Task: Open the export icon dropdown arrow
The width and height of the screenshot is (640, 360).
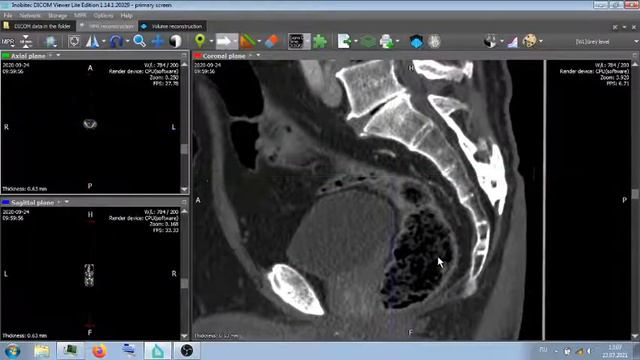Action: 356,42
